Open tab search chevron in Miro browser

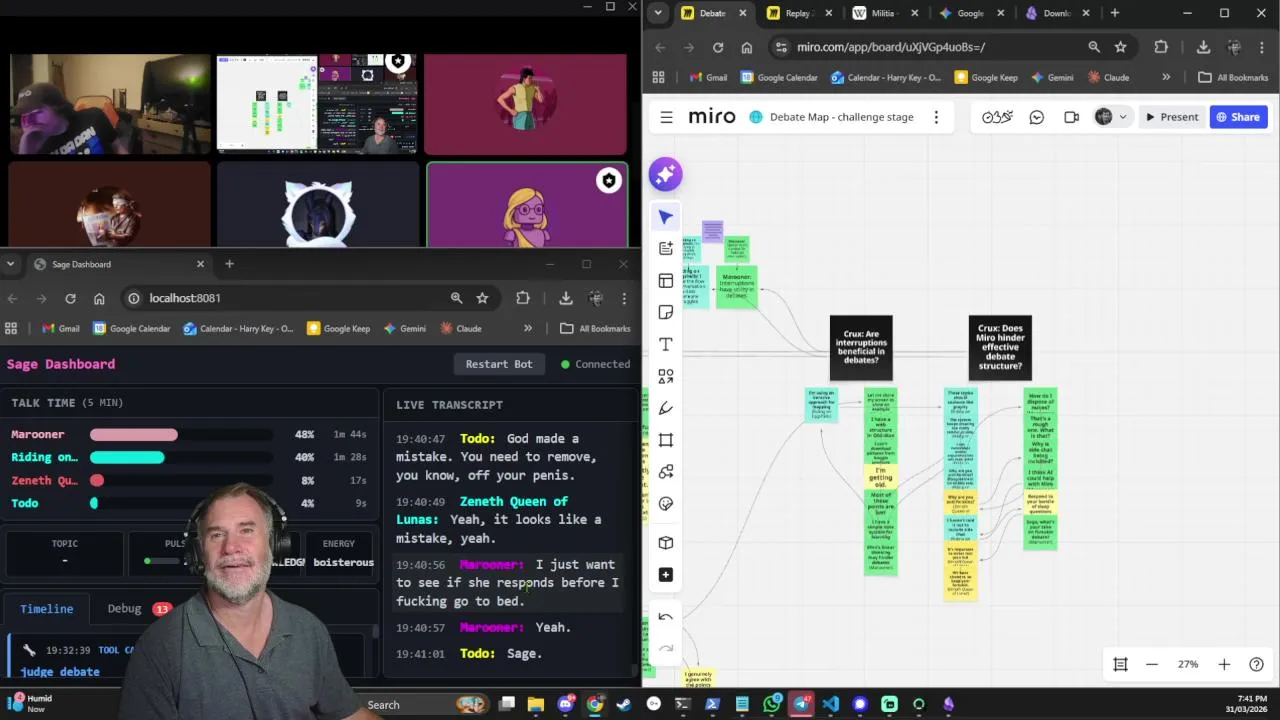click(x=658, y=13)
